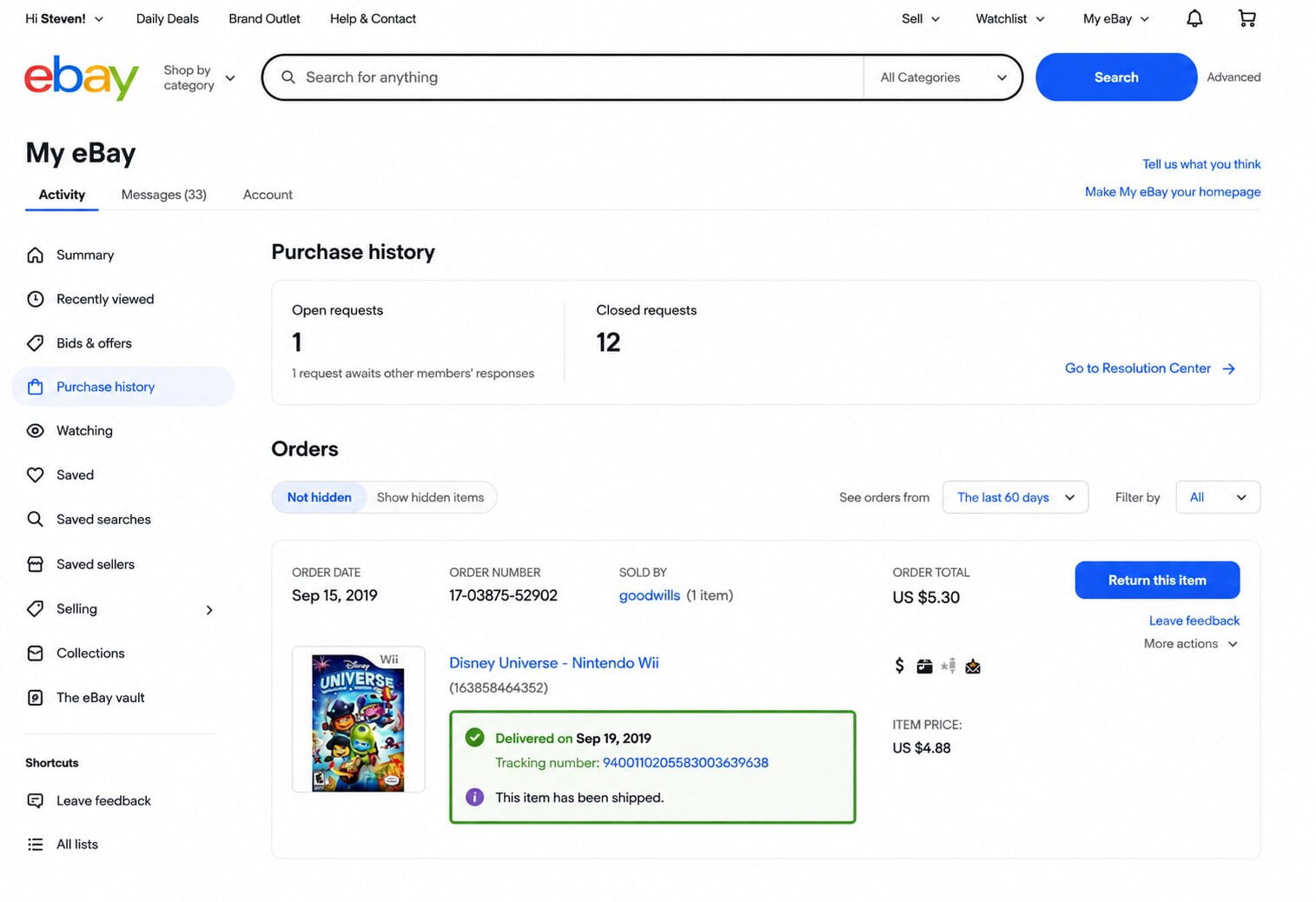The image size is (1316, 902).
Task: Change the 'The last 60 days' order range
Action: (x=1015, y=497)
